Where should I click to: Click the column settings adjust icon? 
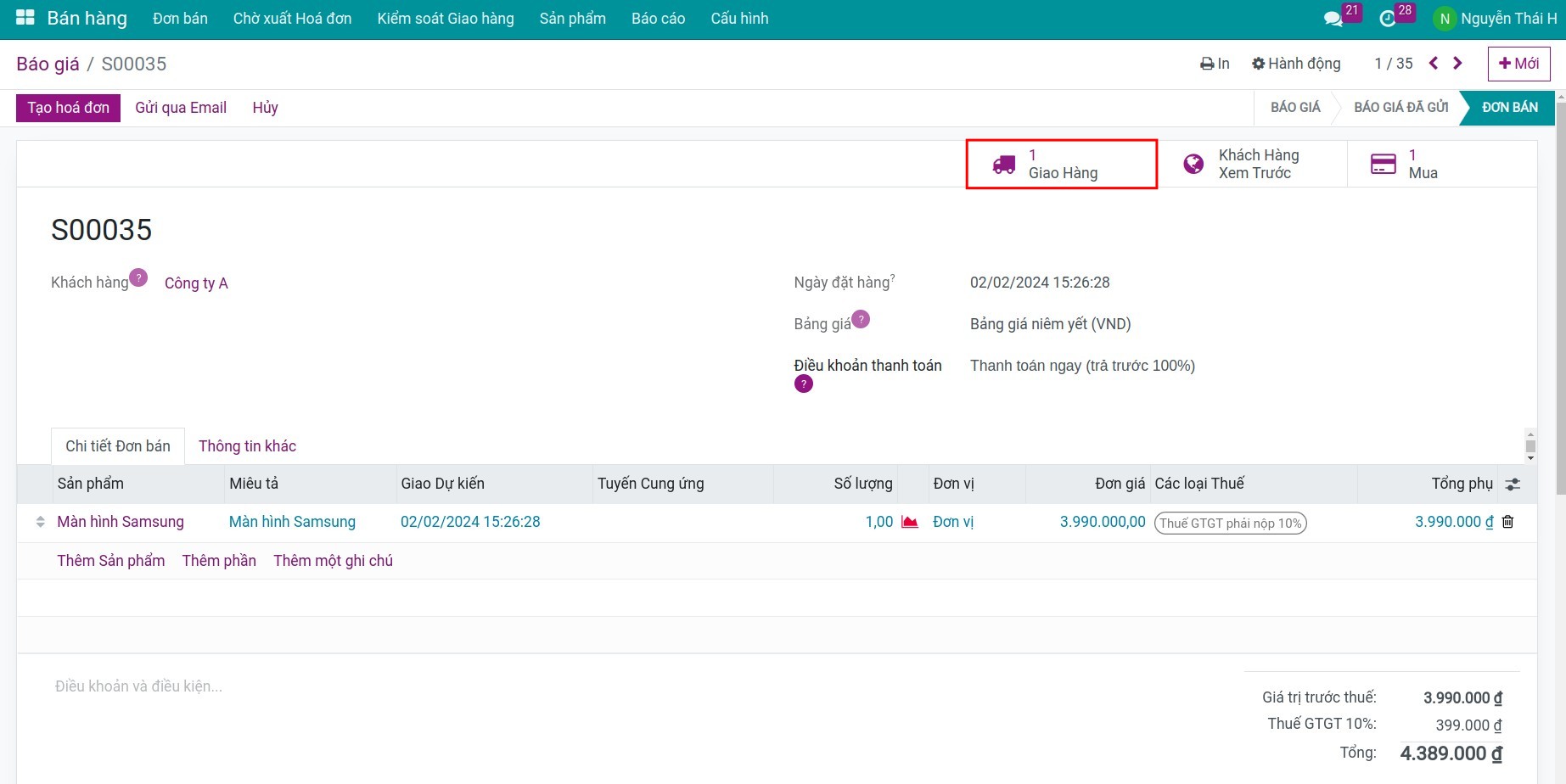coord(1513,484)
